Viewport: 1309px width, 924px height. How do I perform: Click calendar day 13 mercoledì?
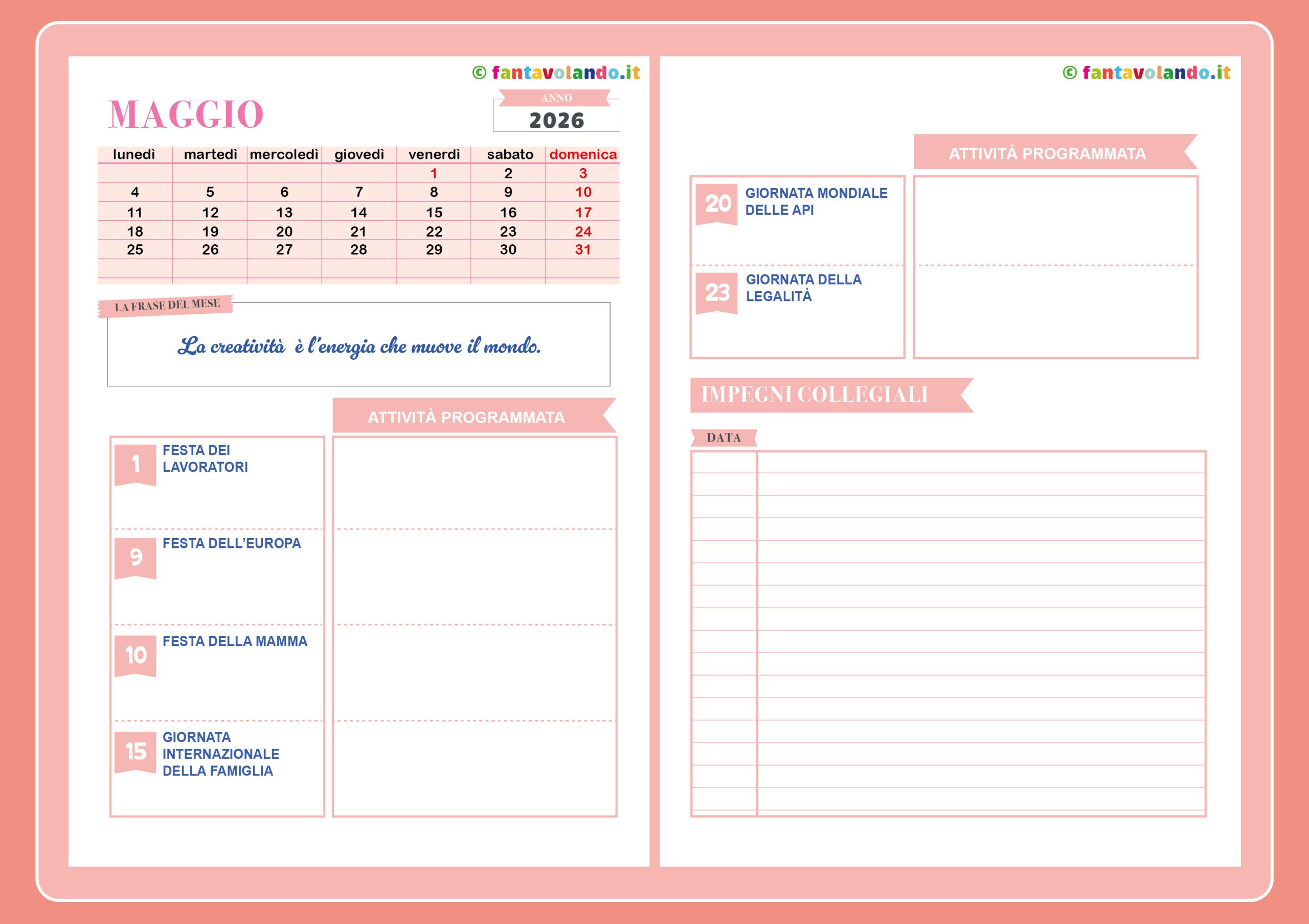284,213
